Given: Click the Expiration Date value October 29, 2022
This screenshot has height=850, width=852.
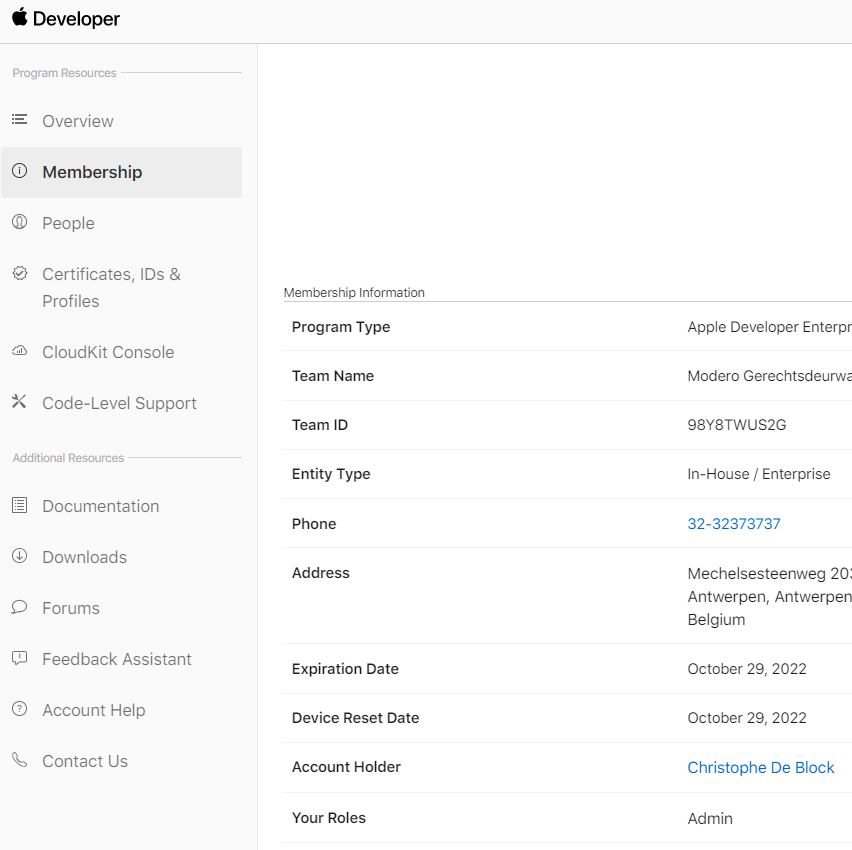Looking at the screenshot, I should click(x=747, y=669).
